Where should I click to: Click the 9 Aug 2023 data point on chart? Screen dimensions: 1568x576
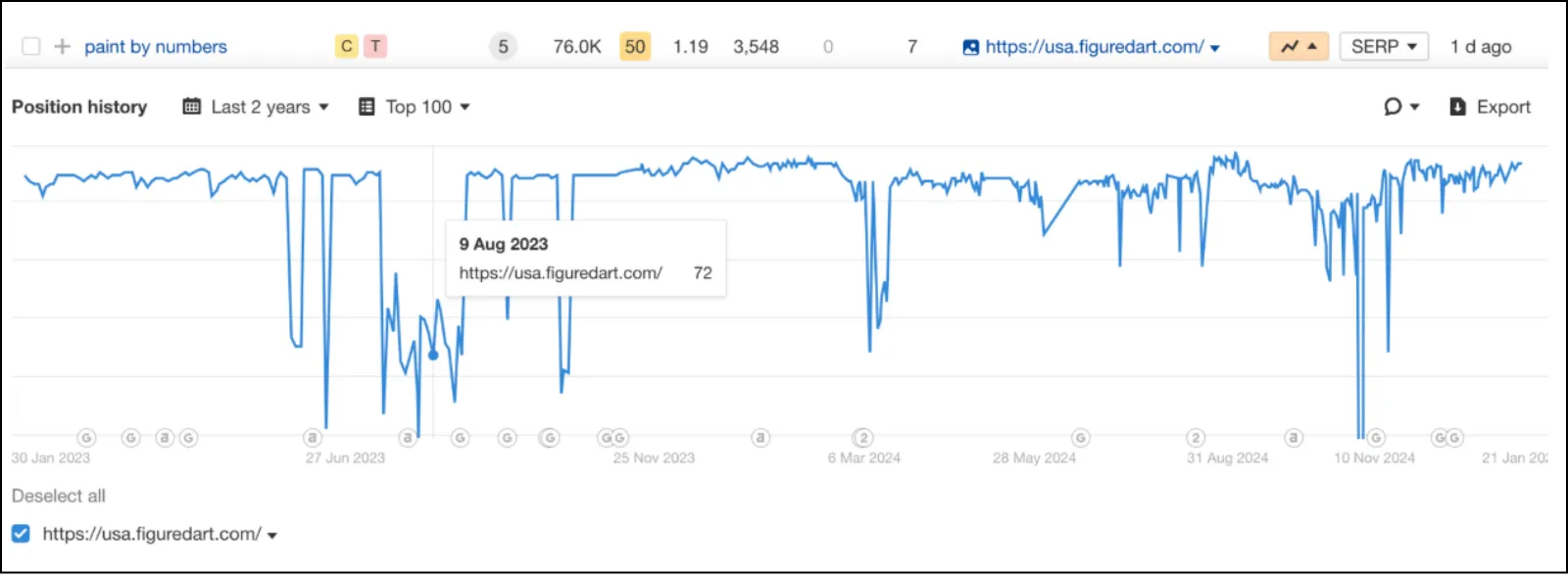[x=433, y=355]
